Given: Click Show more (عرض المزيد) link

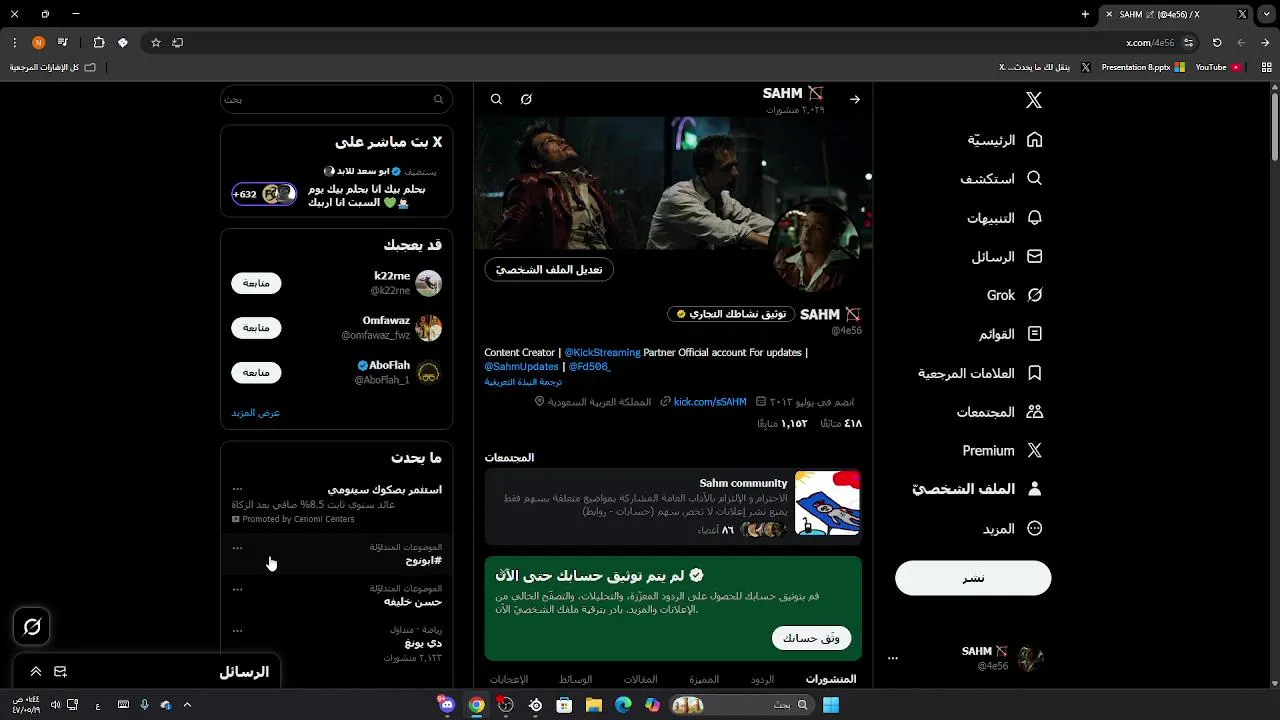Looking at the screenshot, I should tap(256, 413).
